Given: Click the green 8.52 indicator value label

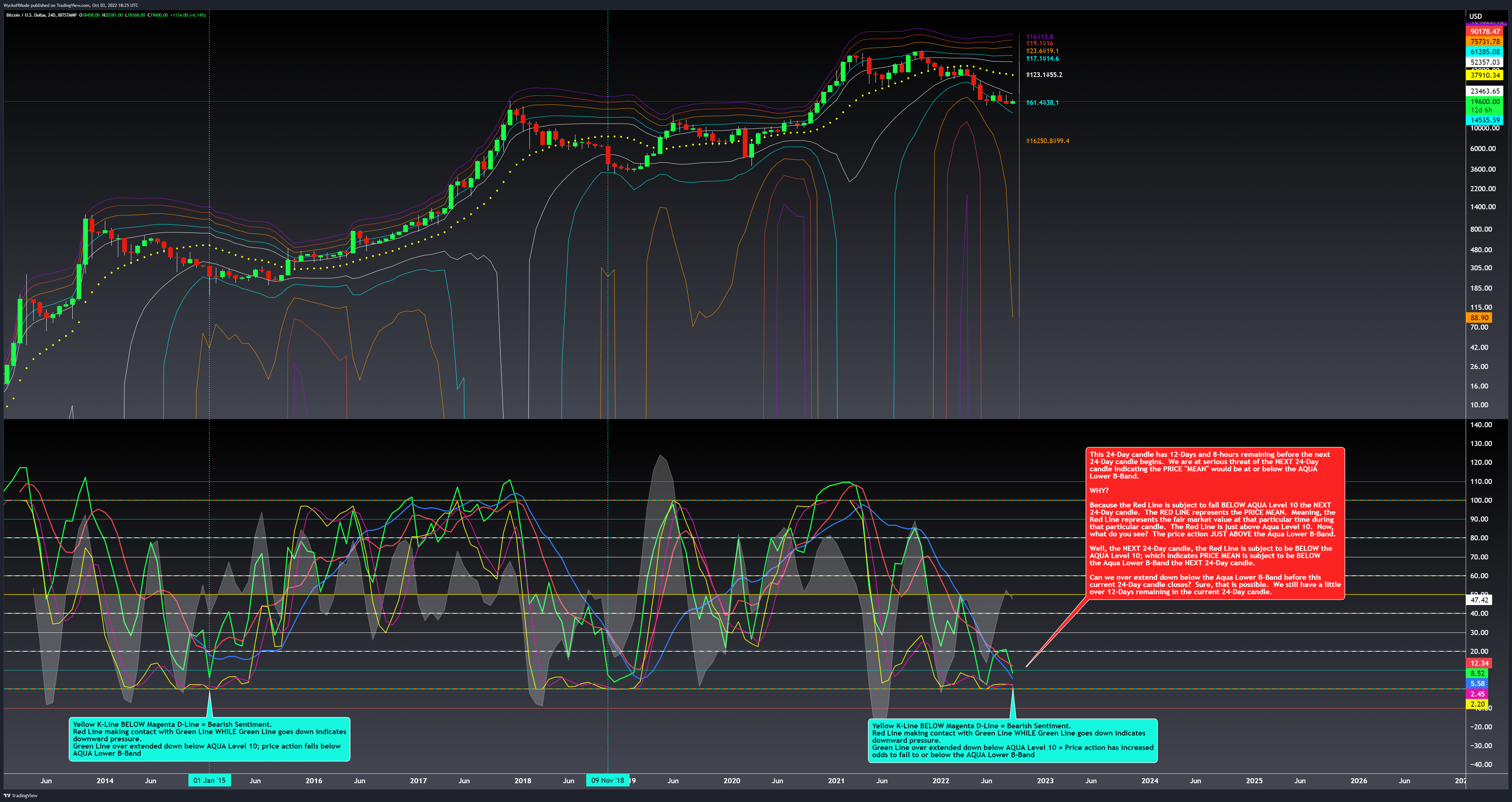Looking at the screenshot, I should [1477, 674].
